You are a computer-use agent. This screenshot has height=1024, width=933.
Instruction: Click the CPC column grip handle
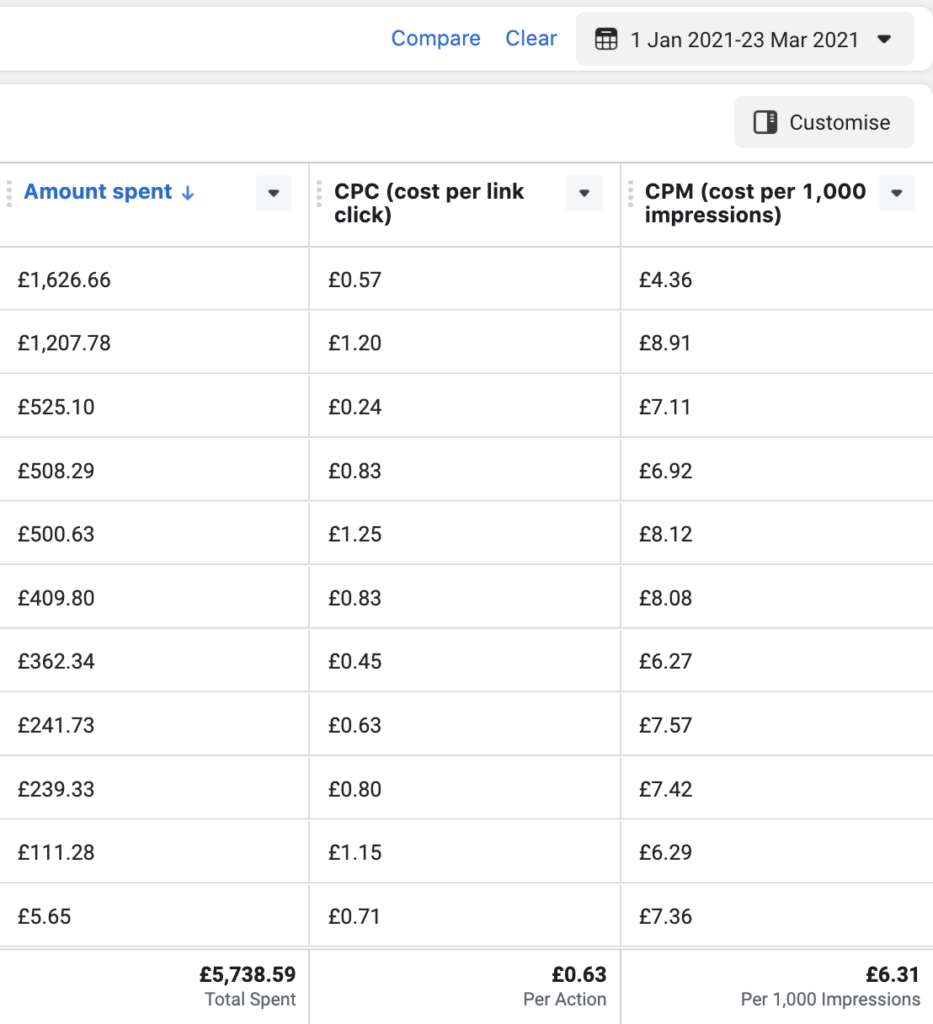click(x=319, y=192)
